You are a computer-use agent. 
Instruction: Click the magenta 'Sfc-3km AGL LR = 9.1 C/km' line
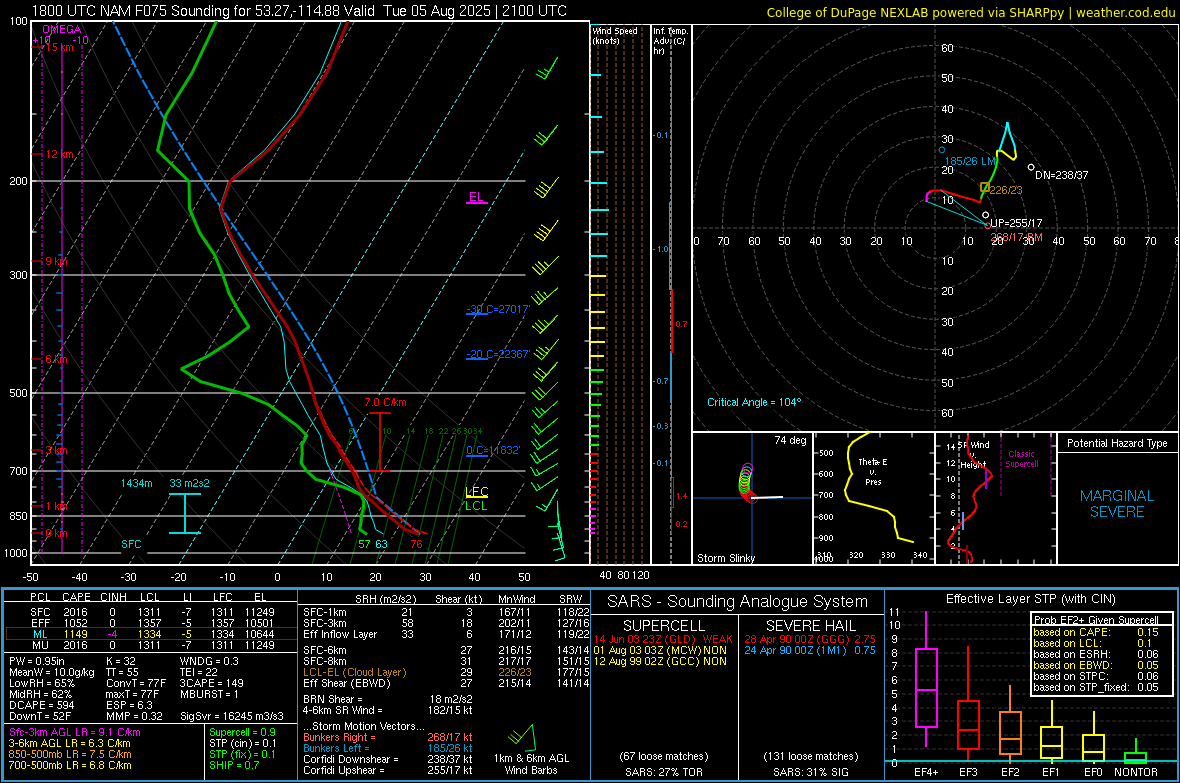[x=75, y=732]
